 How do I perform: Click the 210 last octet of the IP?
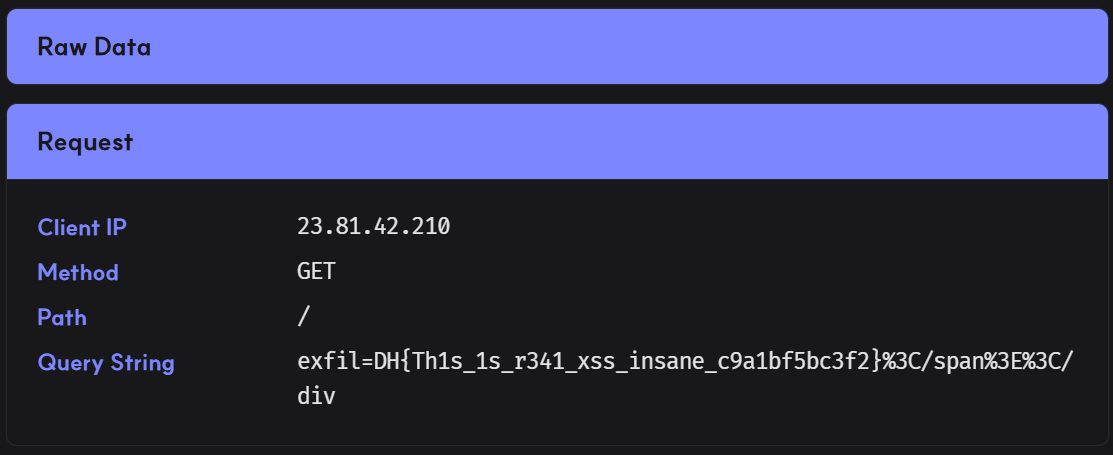(x=432, y=227)
